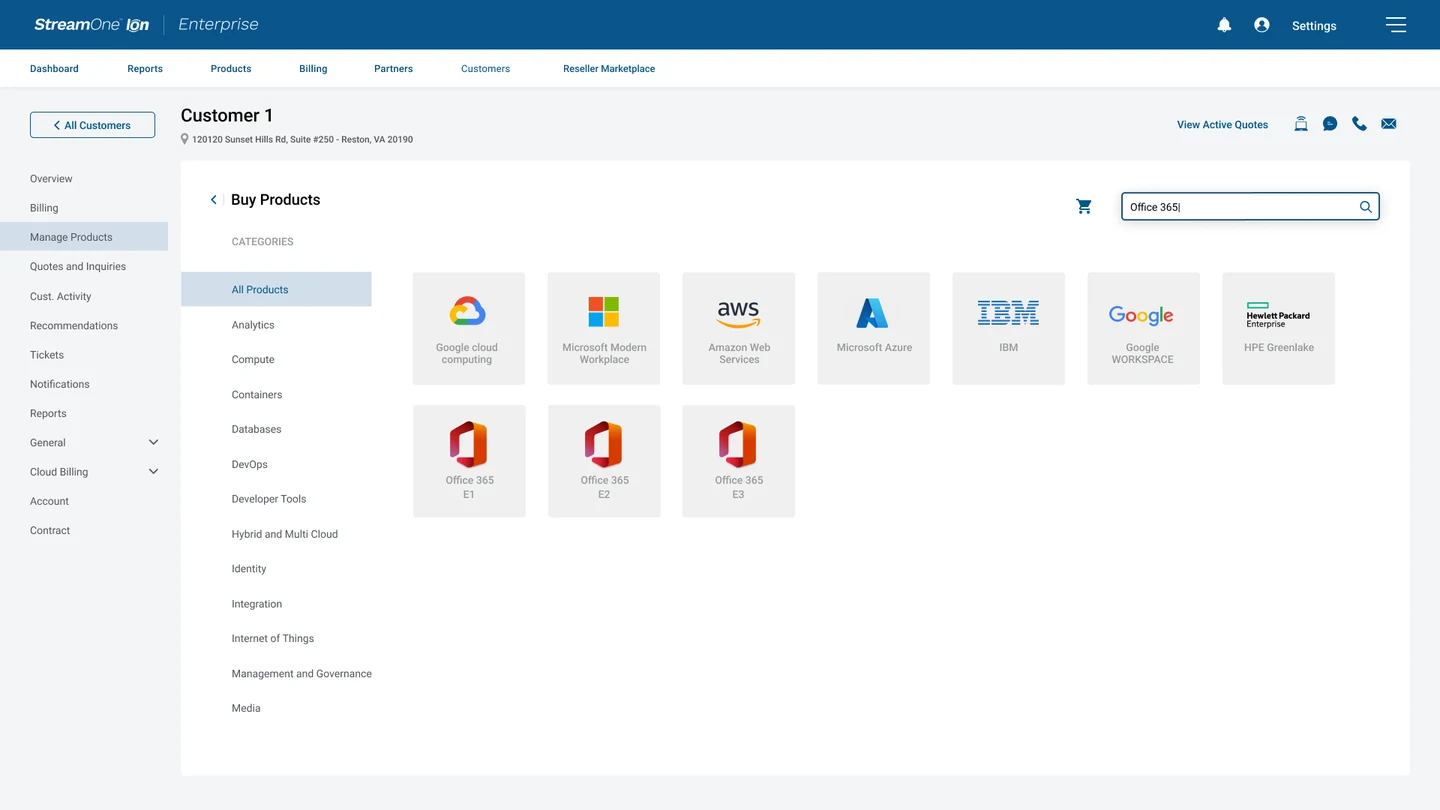Open the Reseller Marketplace tab
Image resolution: width=1440 pixels, height=810 pixels.
(609, 69)
